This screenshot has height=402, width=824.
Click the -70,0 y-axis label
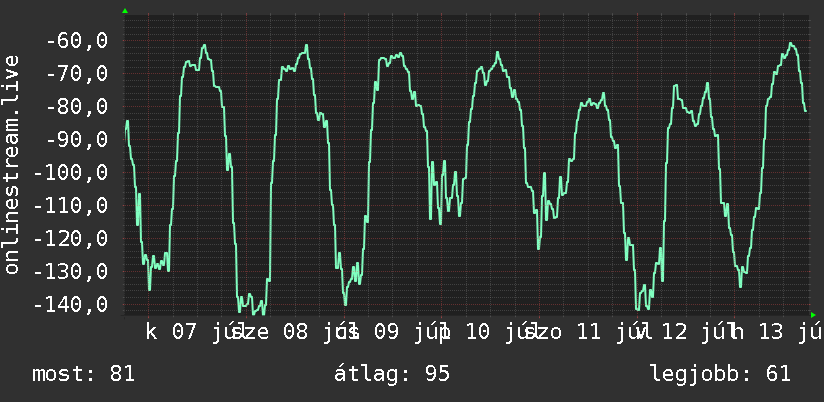pos(77,73)
